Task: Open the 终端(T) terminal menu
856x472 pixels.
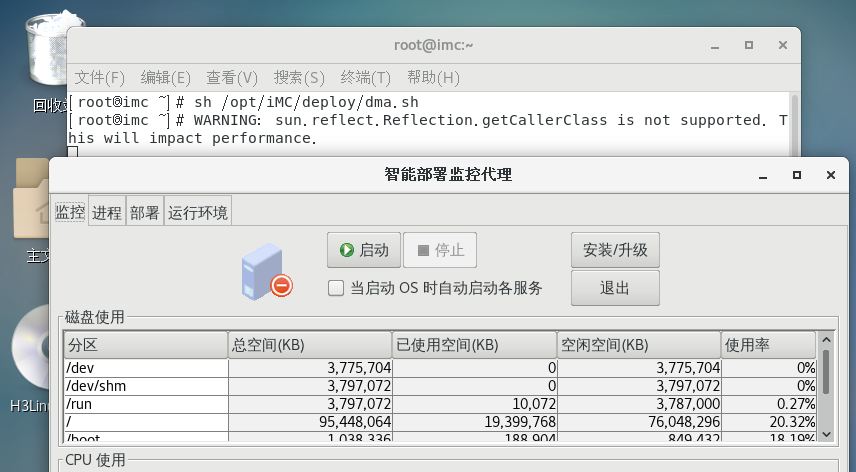Action: [x=366, y=77]
